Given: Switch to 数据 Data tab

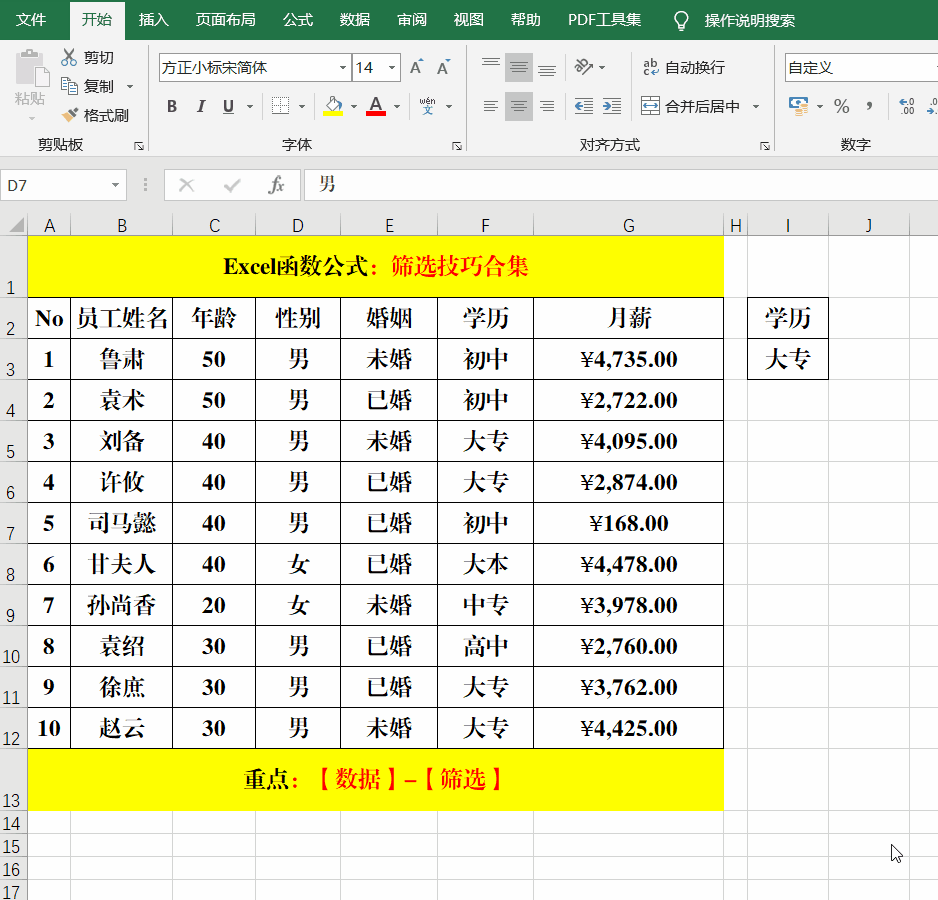Looking at the screenshot, I should point(355,20).
